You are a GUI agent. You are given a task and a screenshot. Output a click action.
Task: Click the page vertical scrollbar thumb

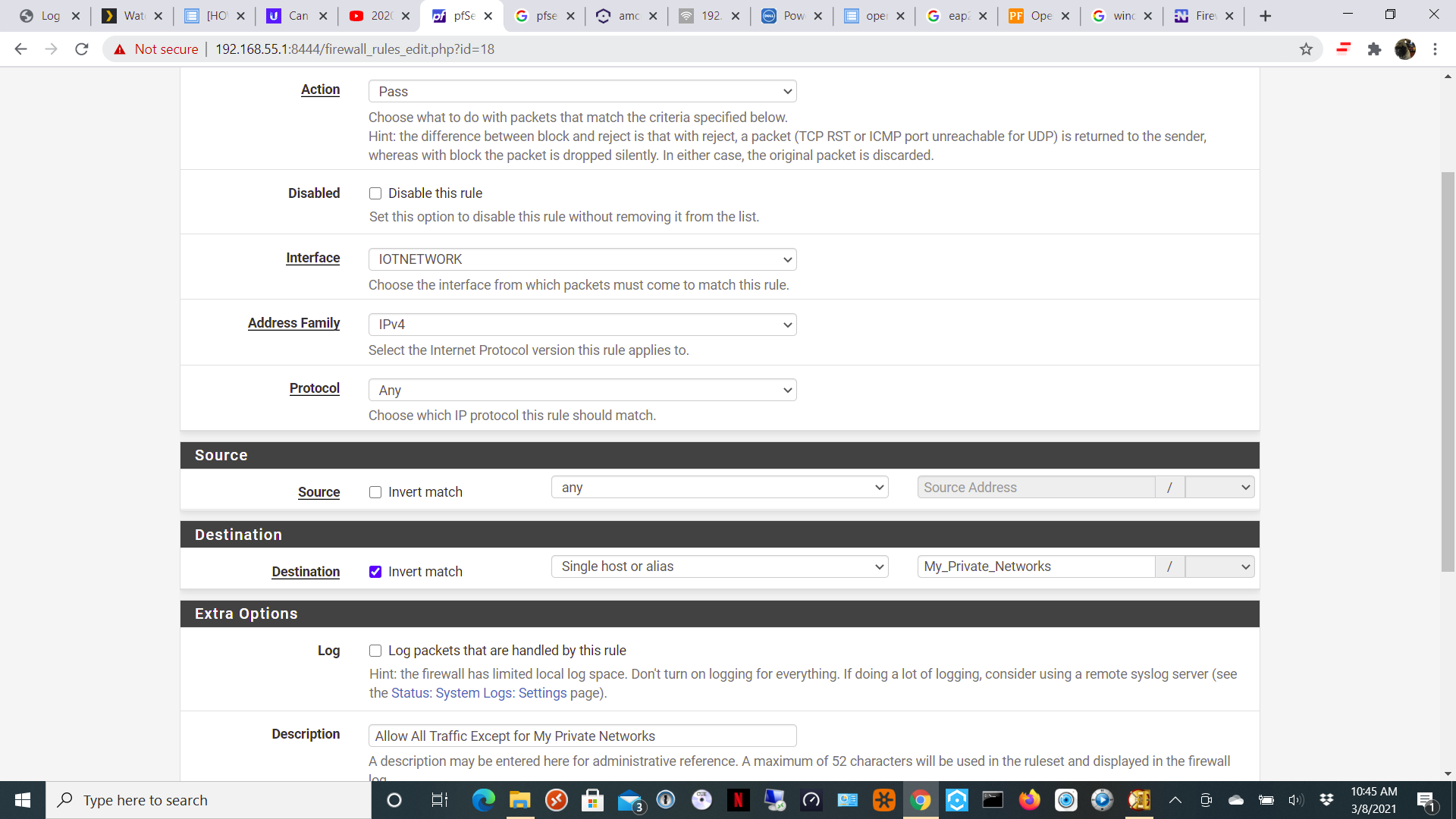point(1448,372)
